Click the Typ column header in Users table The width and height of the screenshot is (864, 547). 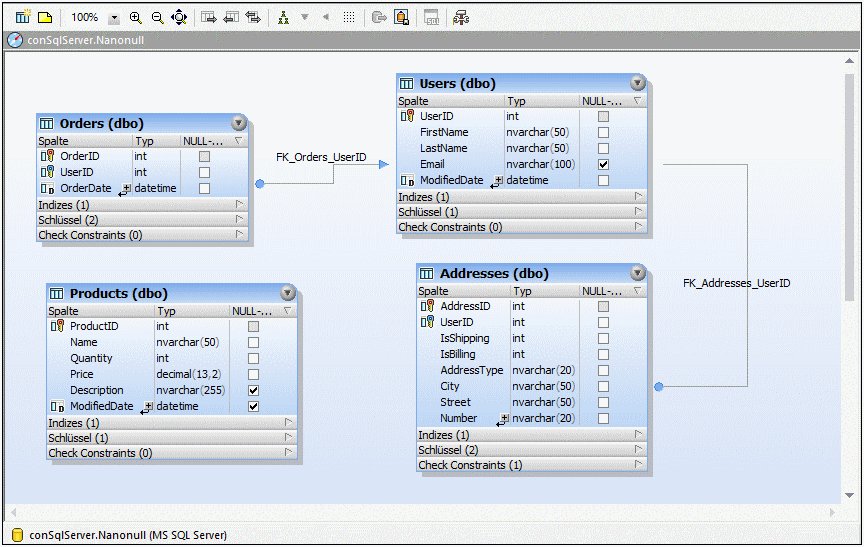click(542, 101)
